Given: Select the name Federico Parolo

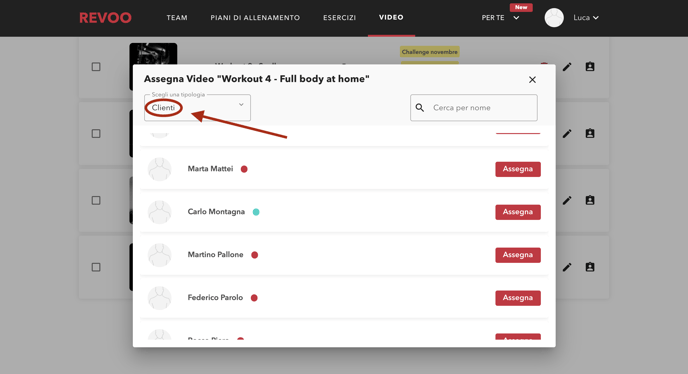Looking at the screenshot, I should pyautogui.click(x=215, y=298).
